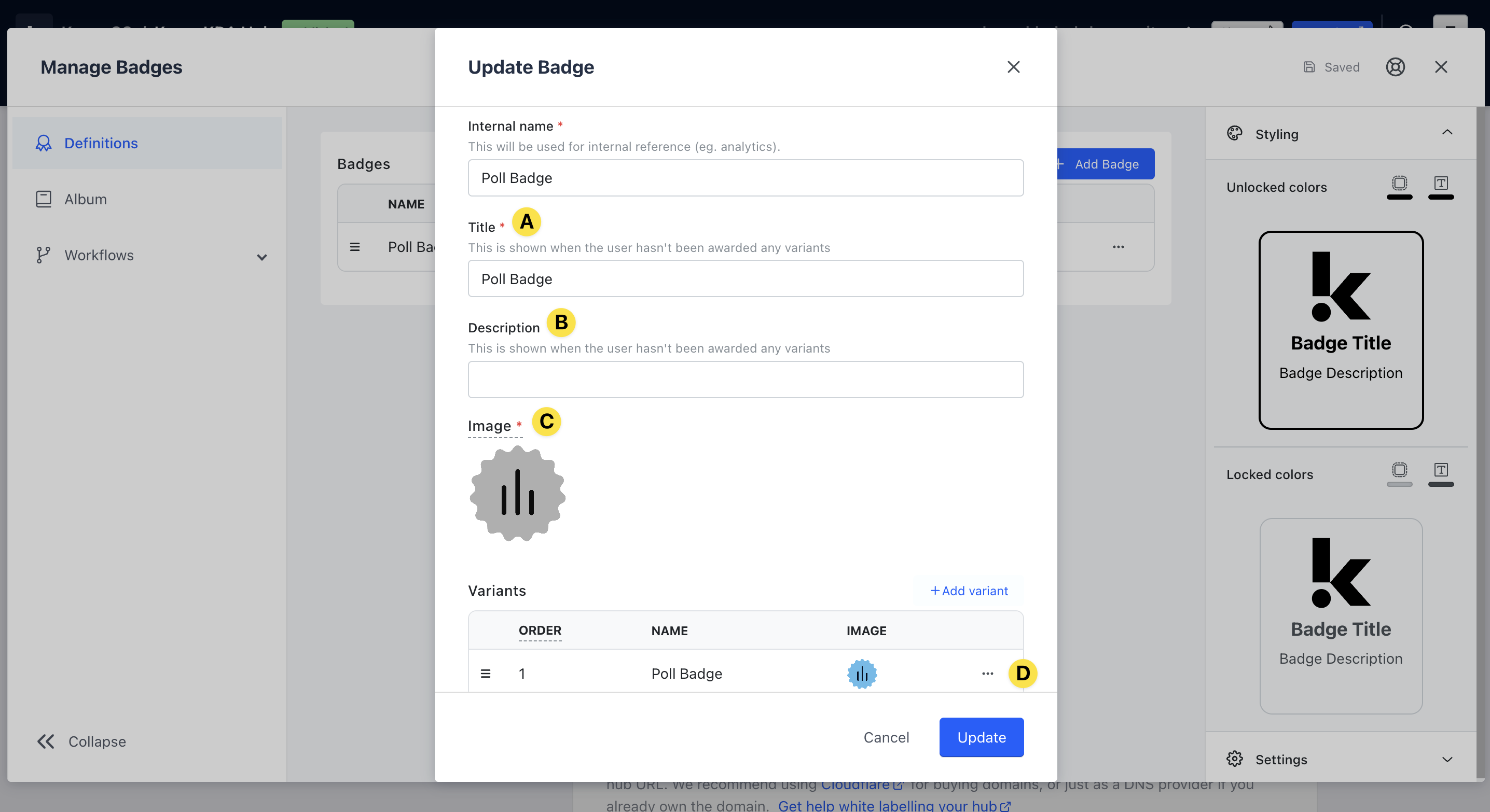Screen dimensions: 1490x812
Task: Open the Album sidebar tab
Action: (86, 200)
